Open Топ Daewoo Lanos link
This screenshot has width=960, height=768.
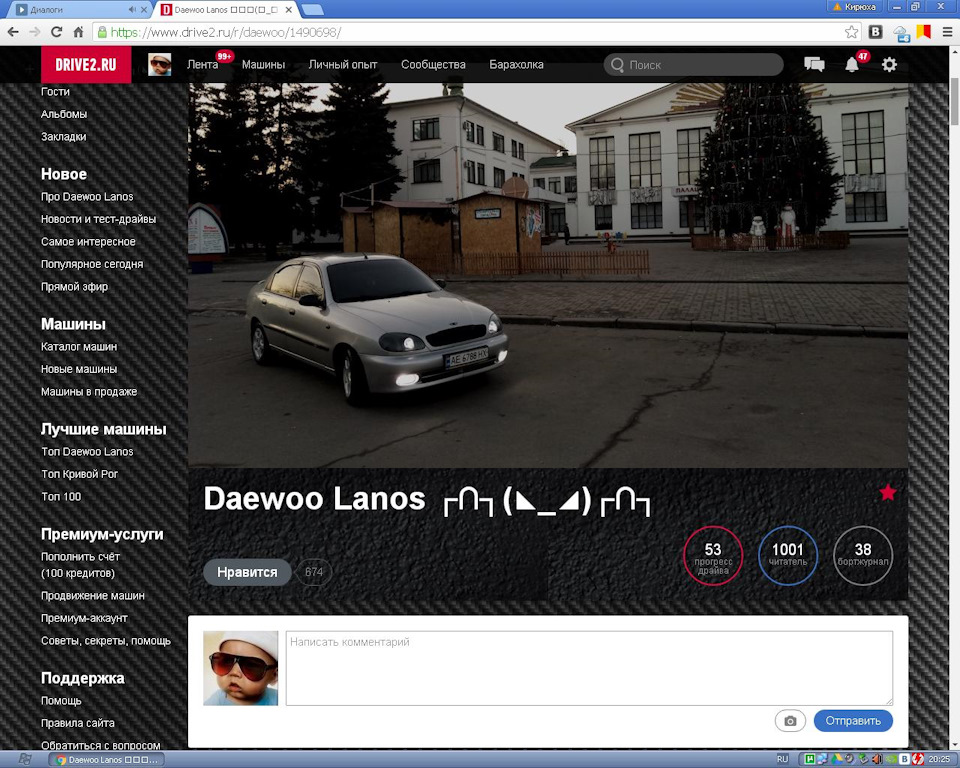87,452
